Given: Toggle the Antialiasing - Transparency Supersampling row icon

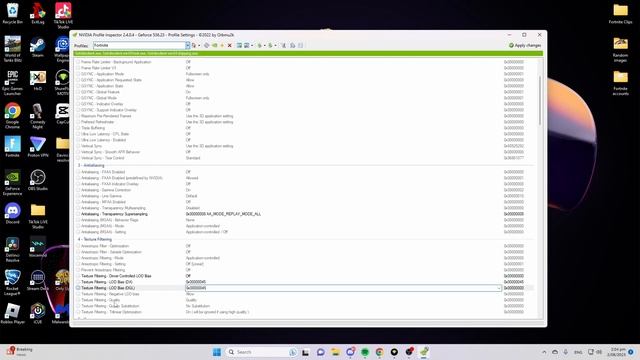Looking at the screenshot, I should 78,214.
